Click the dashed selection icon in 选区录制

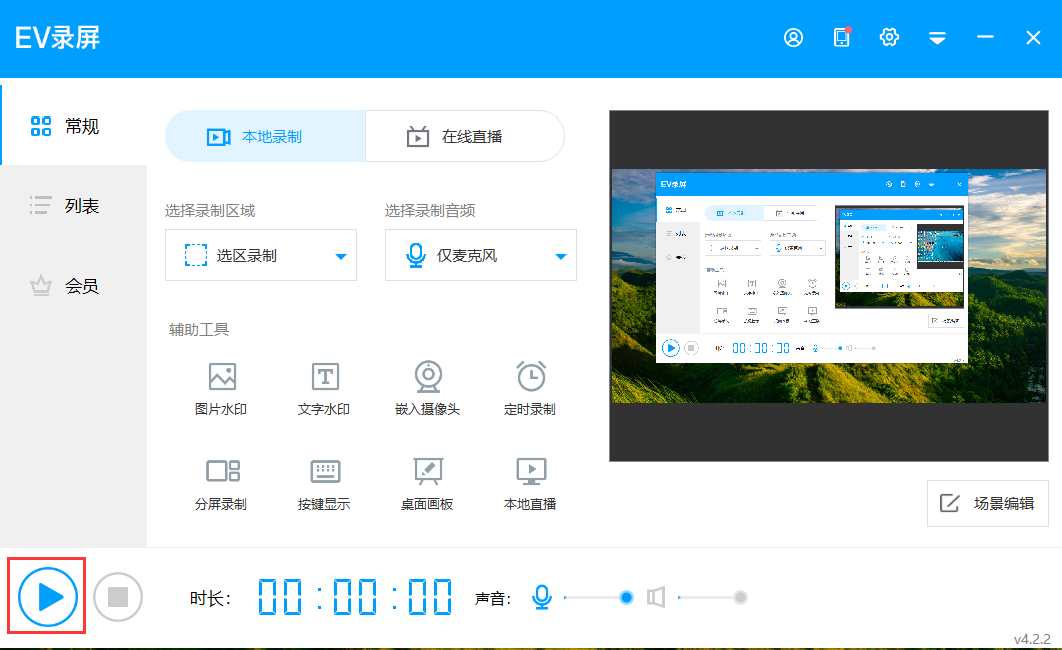pos(196,255)
